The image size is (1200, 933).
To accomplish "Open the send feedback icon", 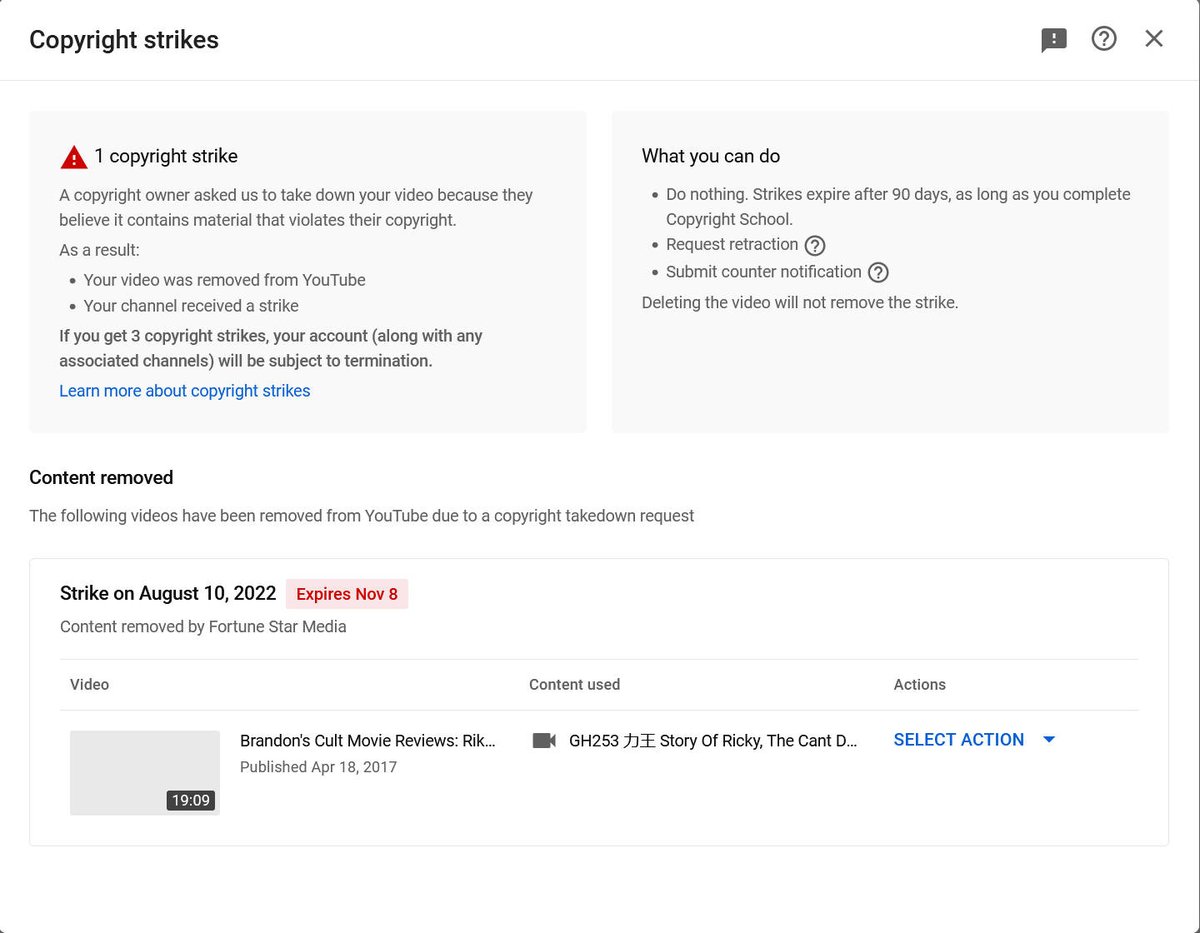I will (1054, 40).
